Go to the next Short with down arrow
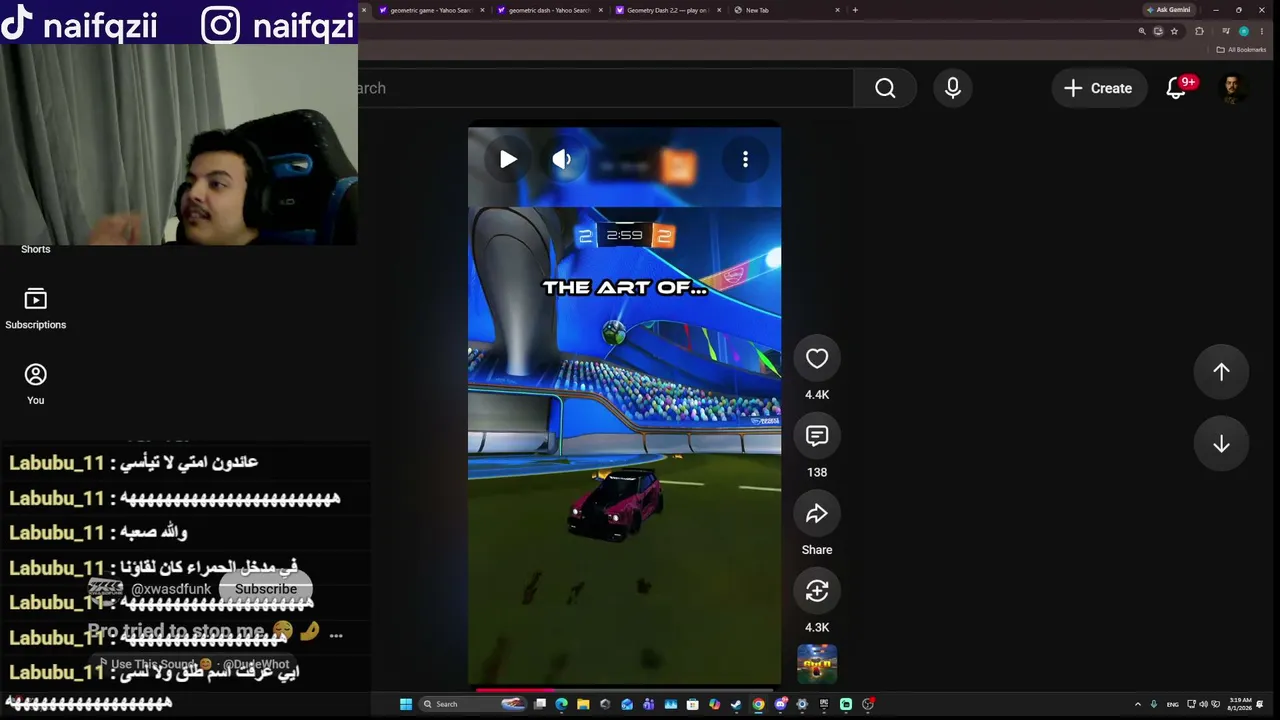This screenshot has height=720, width=1280. [x=1221, y=444]
